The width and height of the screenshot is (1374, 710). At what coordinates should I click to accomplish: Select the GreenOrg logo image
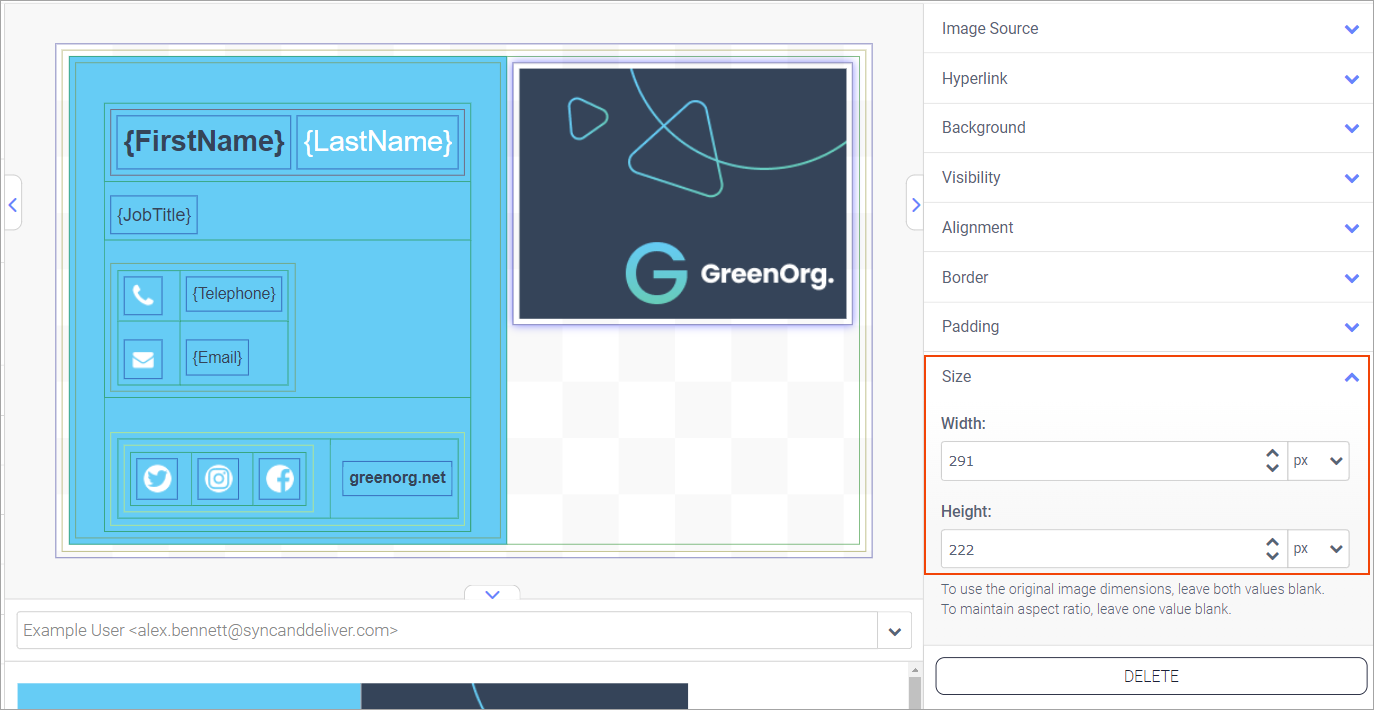pyautogui.click(x=682, y=193)
